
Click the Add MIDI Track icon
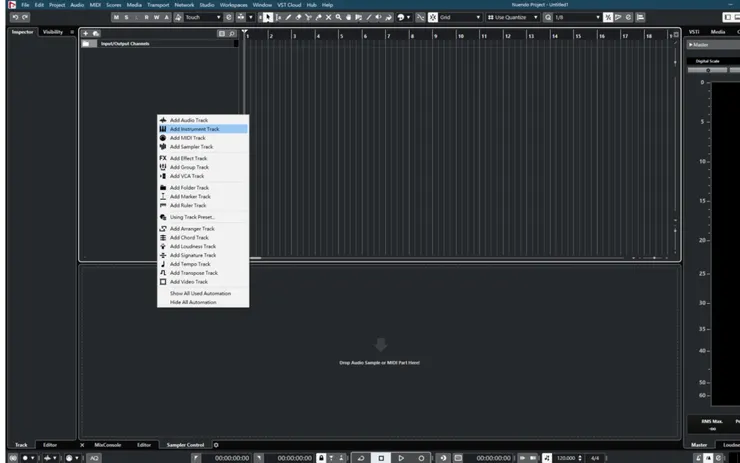pos(163,138)
